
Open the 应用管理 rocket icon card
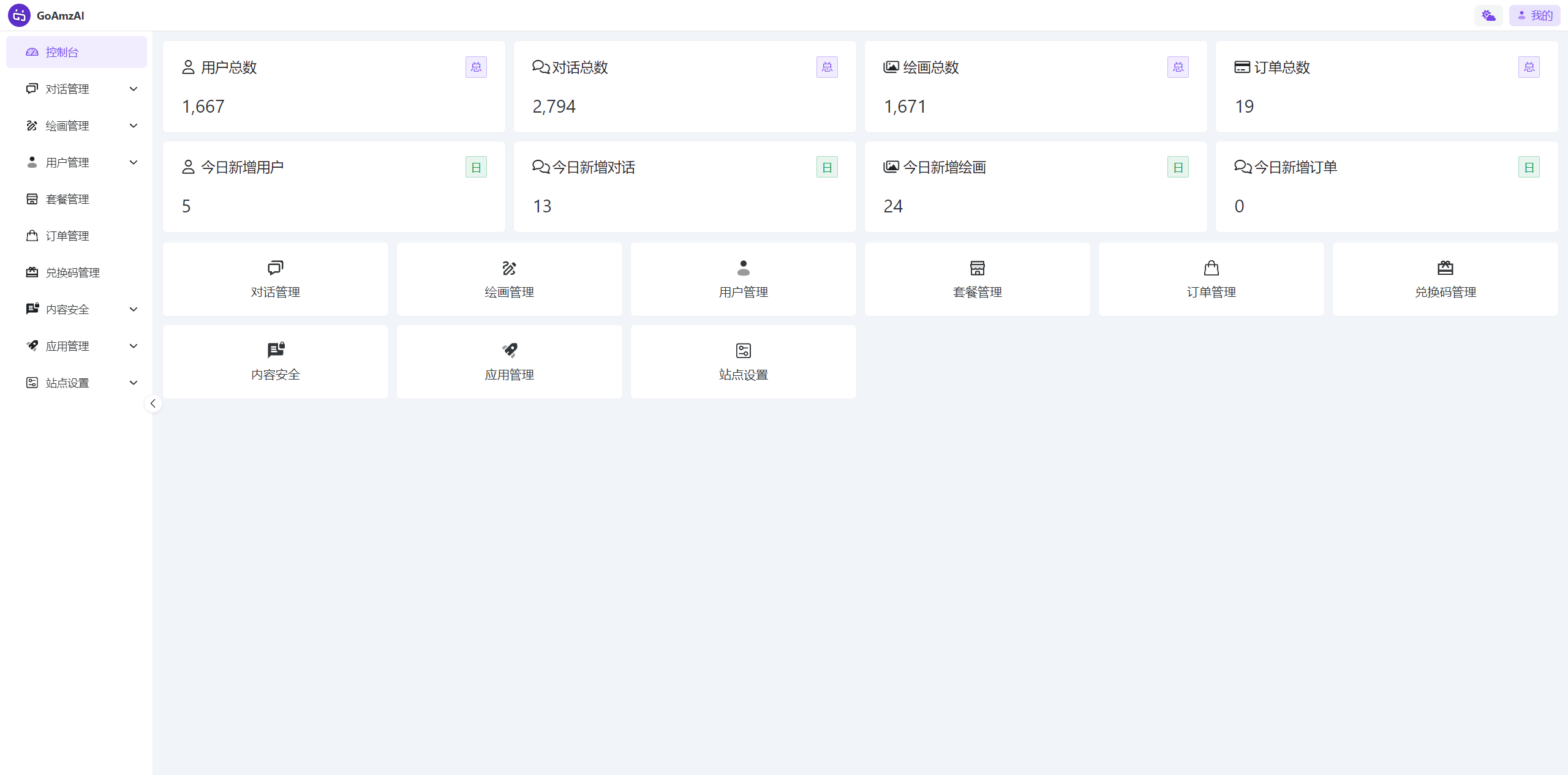(509, 350)
